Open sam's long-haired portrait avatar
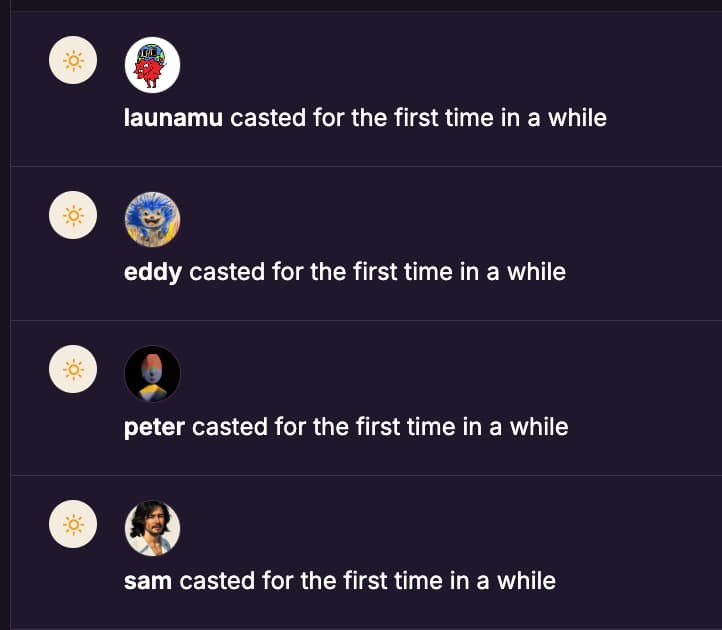 152,528
